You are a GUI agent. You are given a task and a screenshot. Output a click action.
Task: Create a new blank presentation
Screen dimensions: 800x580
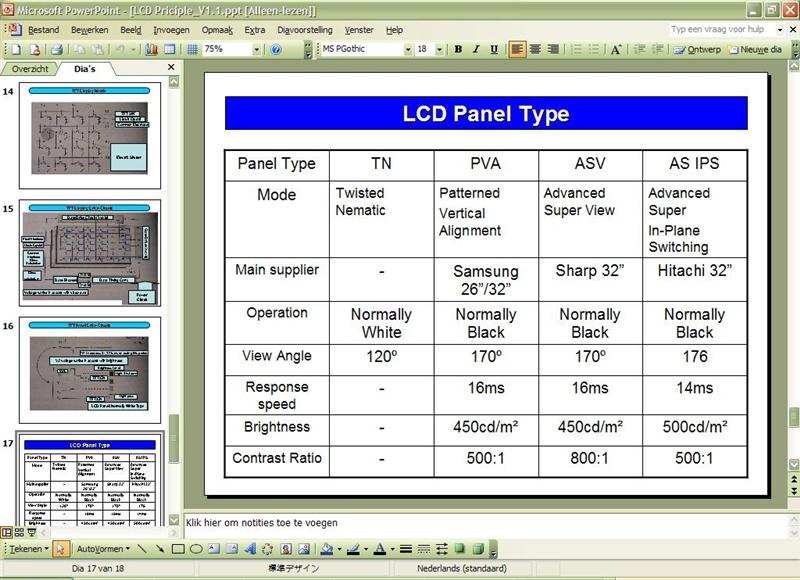16,49
